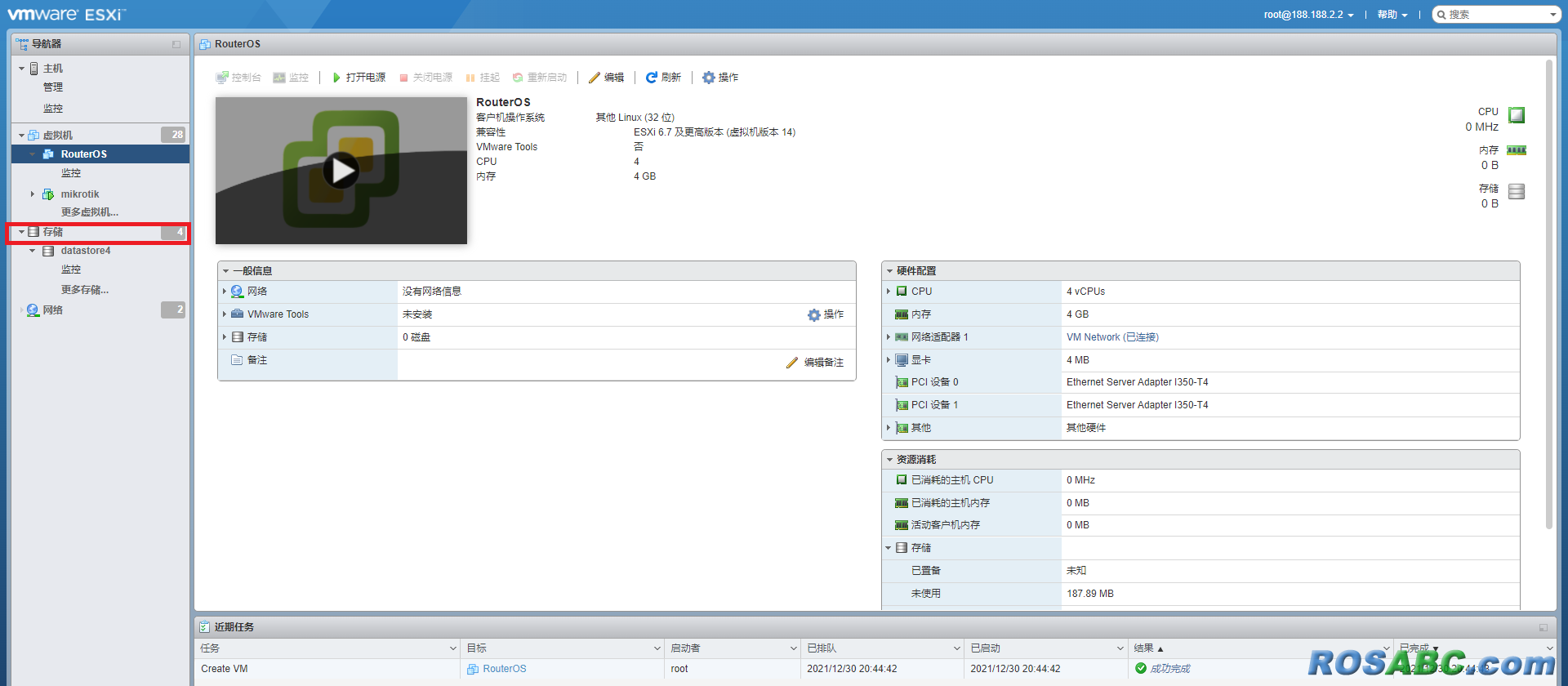Viewport: 1568px width, 686px height.
Task: Open the 编辑 edit settings button
Action: pyautogui.click(x=606, y=78)
